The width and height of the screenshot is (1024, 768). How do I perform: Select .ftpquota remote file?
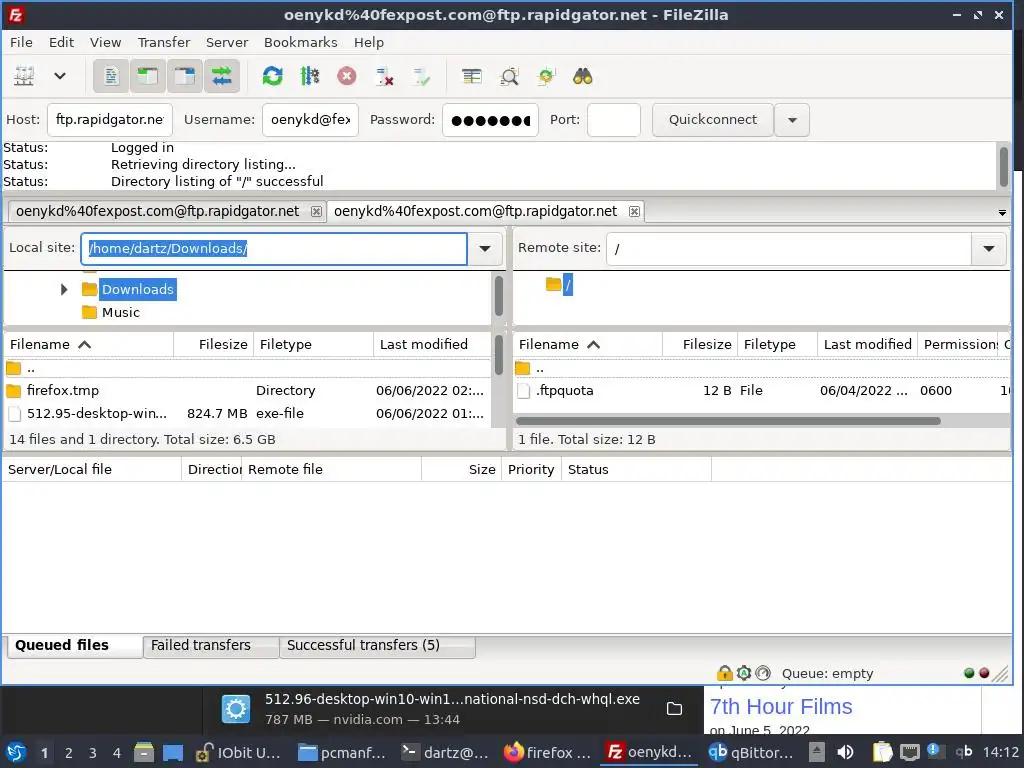(761, 391)
